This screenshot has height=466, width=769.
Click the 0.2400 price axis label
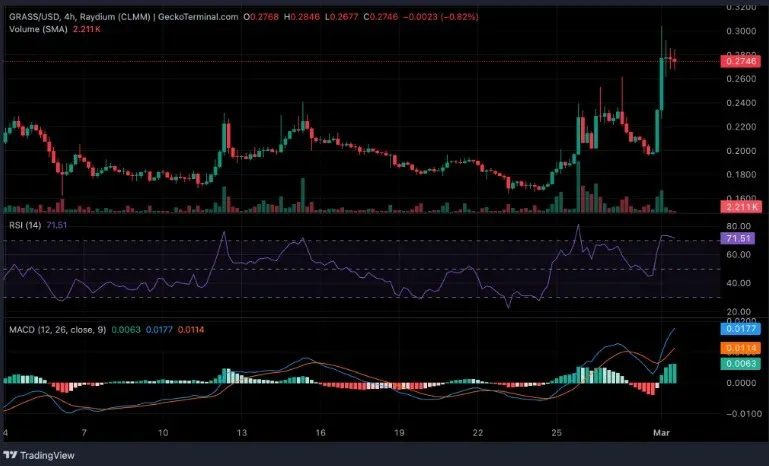[741, 103]
